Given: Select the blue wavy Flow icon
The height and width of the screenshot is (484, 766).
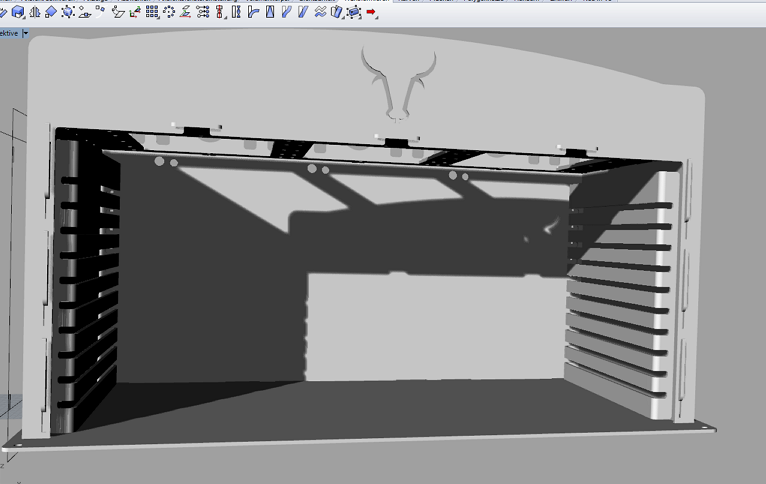Looking at the screenshot, I should [x=320, y=12].
